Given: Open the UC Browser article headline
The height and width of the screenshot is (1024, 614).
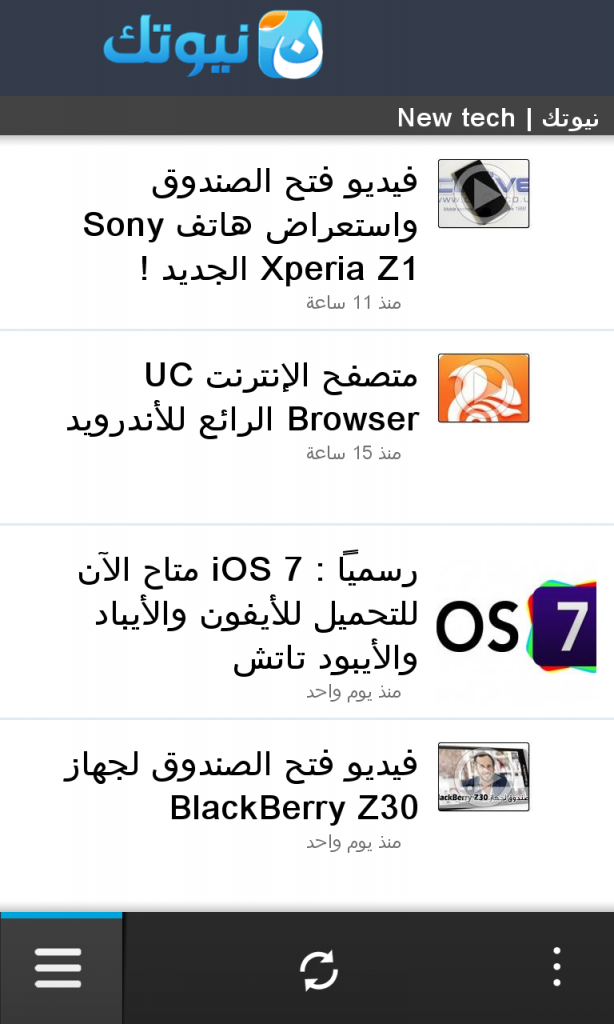Looking at the screenshot, I should click(242, 398).
